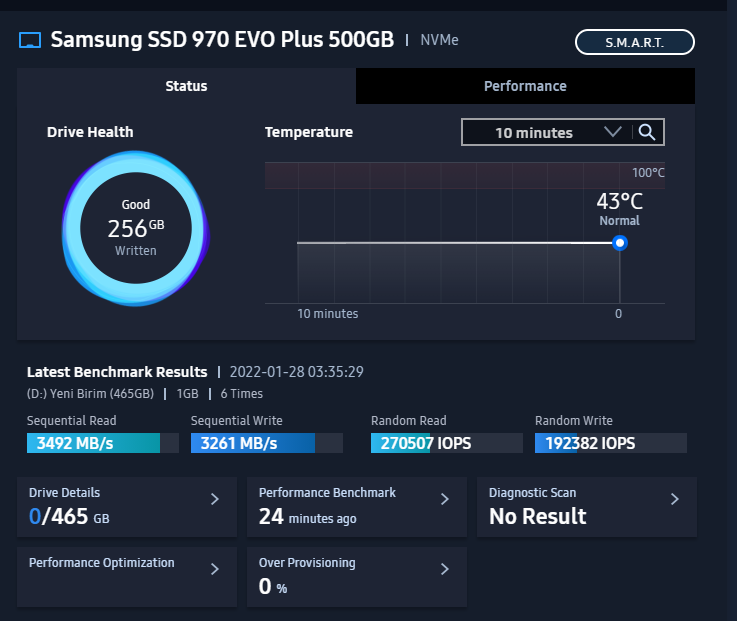
Task: Open Over Provisioning arrow chevron
Action: (x=445, y=569)
